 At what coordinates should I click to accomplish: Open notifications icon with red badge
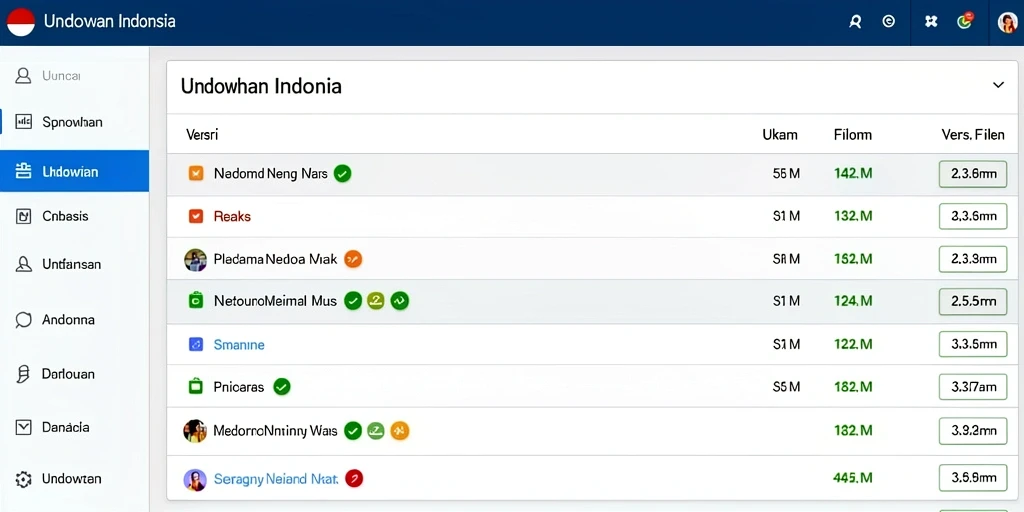[x=965, y=21]
